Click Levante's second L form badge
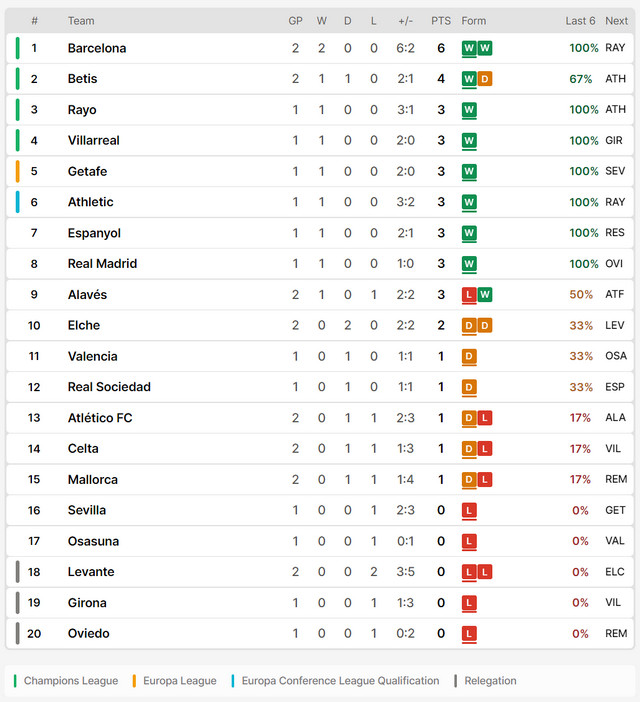The image size is (640, 702). [485, 572]
